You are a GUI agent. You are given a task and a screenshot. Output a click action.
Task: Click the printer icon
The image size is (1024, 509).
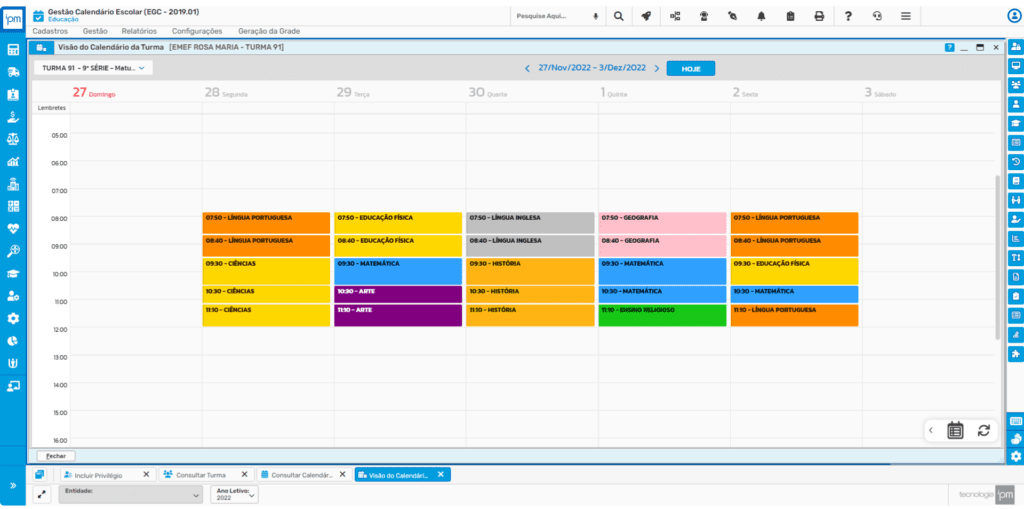(x=819, y=16)
